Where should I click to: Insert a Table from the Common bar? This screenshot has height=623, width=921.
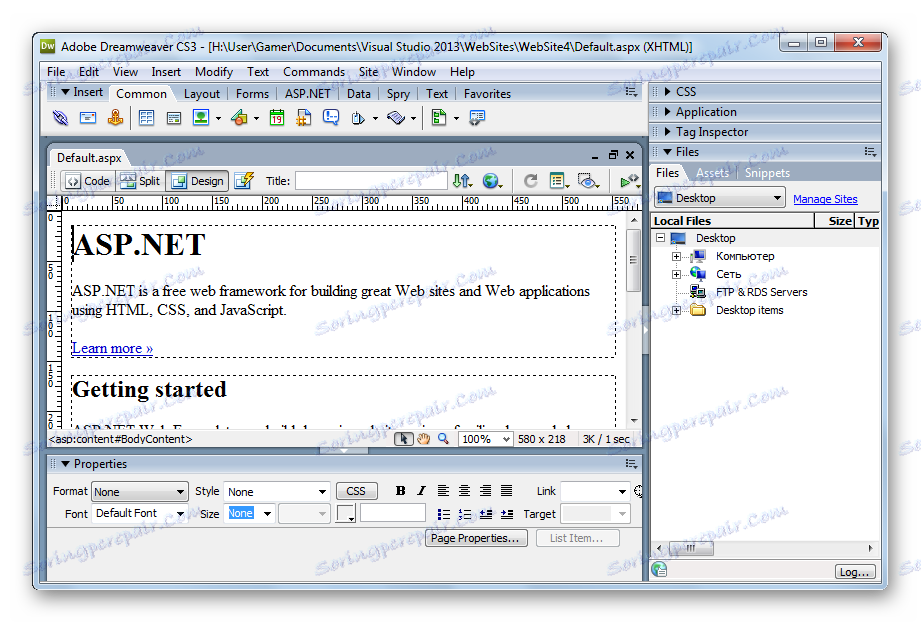146,118
